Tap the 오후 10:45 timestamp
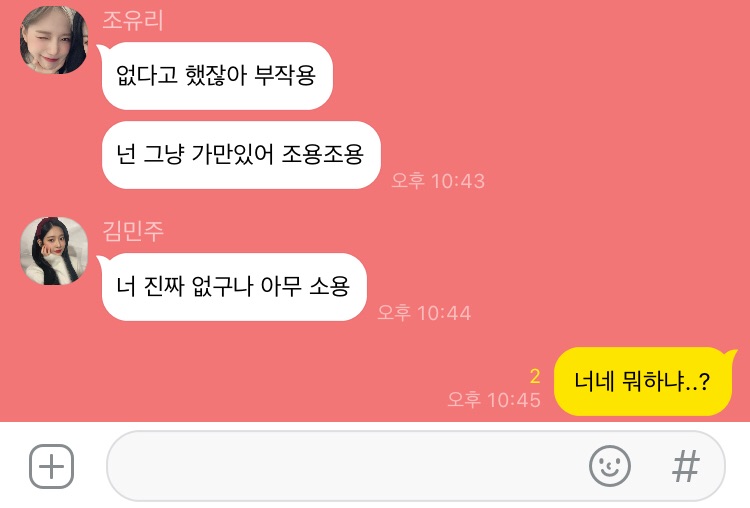Screen dimensions: 750x508 [x=494, y=400]
